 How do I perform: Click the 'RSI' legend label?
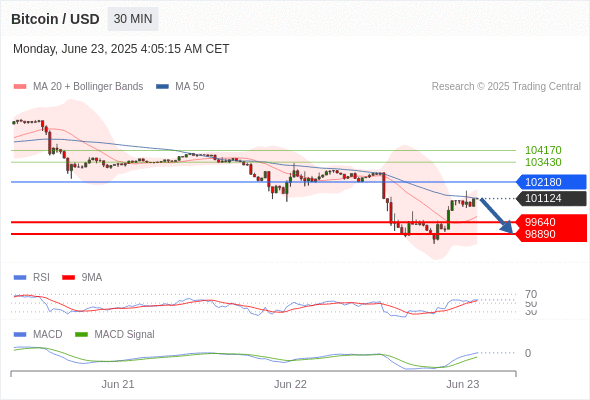pos(41,278)
